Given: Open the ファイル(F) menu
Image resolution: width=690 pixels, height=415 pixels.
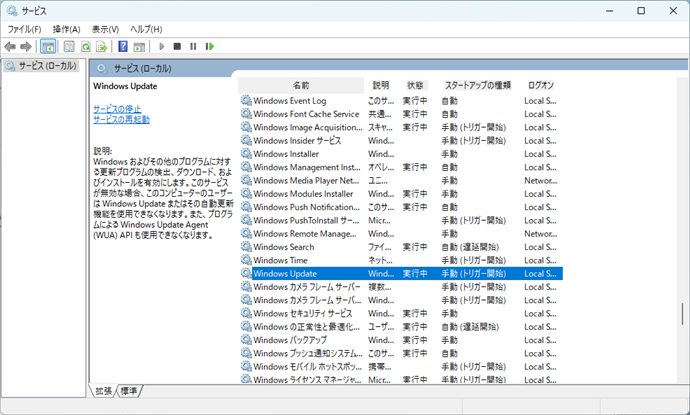Looking at the screenshot, I should coord(25,29).
